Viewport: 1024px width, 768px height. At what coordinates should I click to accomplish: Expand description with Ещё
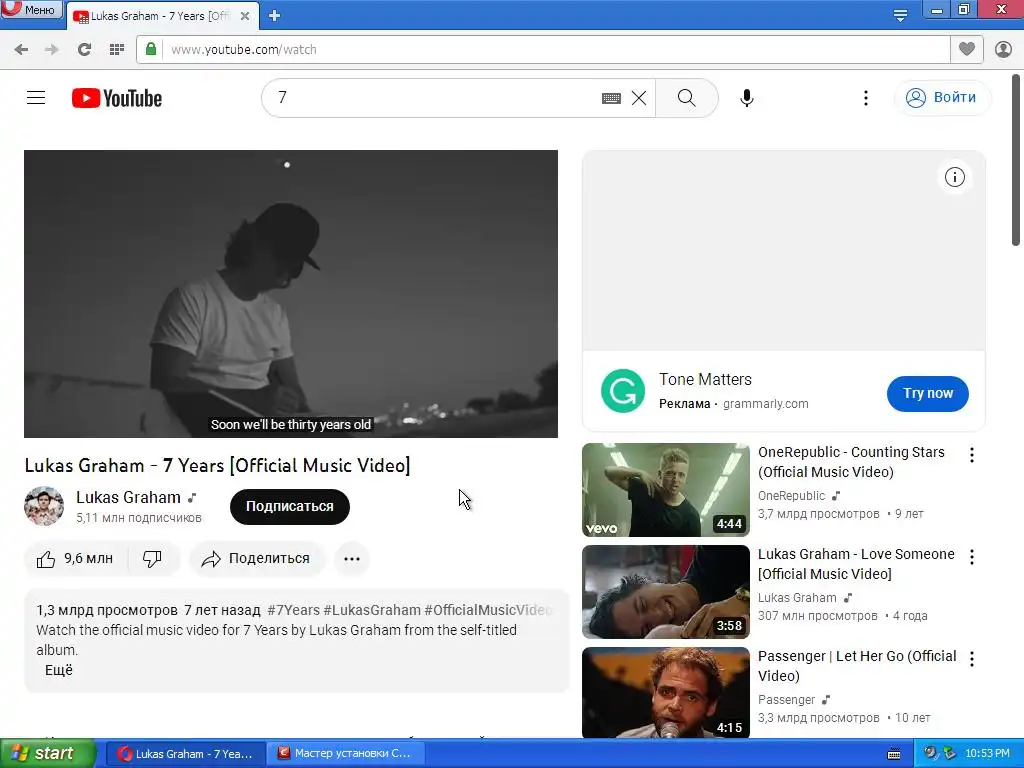tap(59, 670)
